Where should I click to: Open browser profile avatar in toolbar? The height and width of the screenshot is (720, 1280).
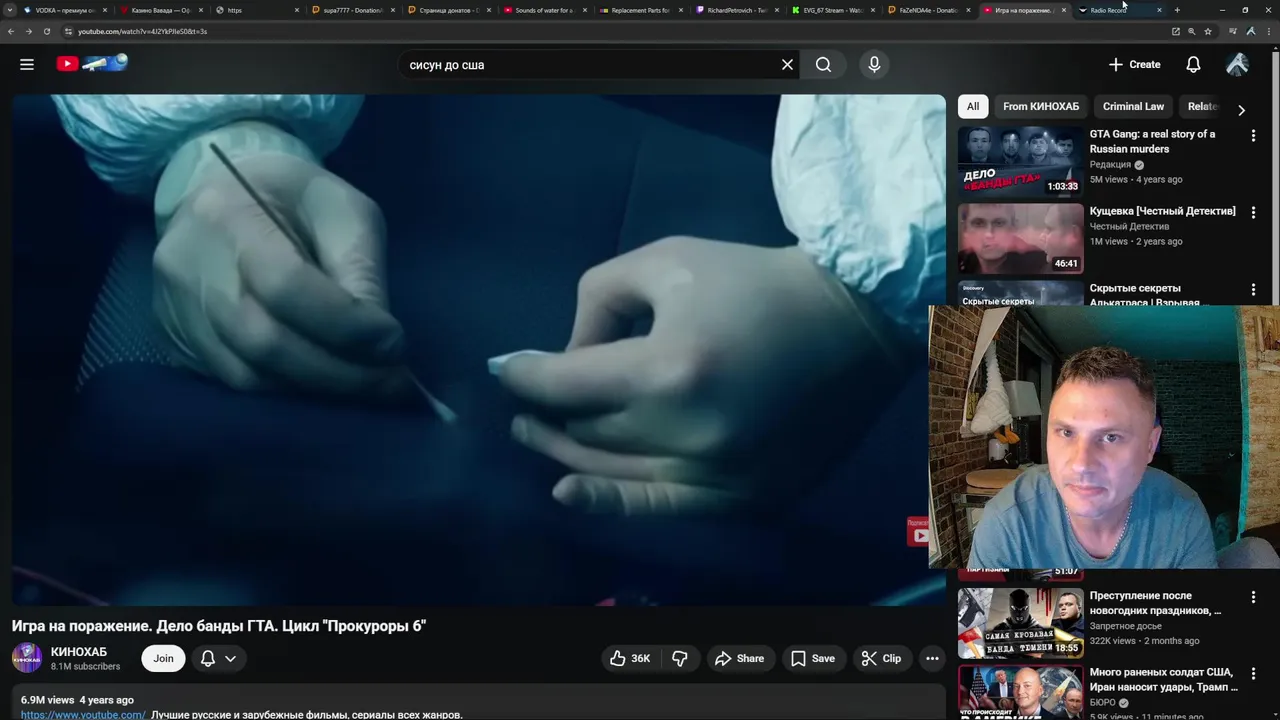pyautogui.click(x=1251, y=31)
